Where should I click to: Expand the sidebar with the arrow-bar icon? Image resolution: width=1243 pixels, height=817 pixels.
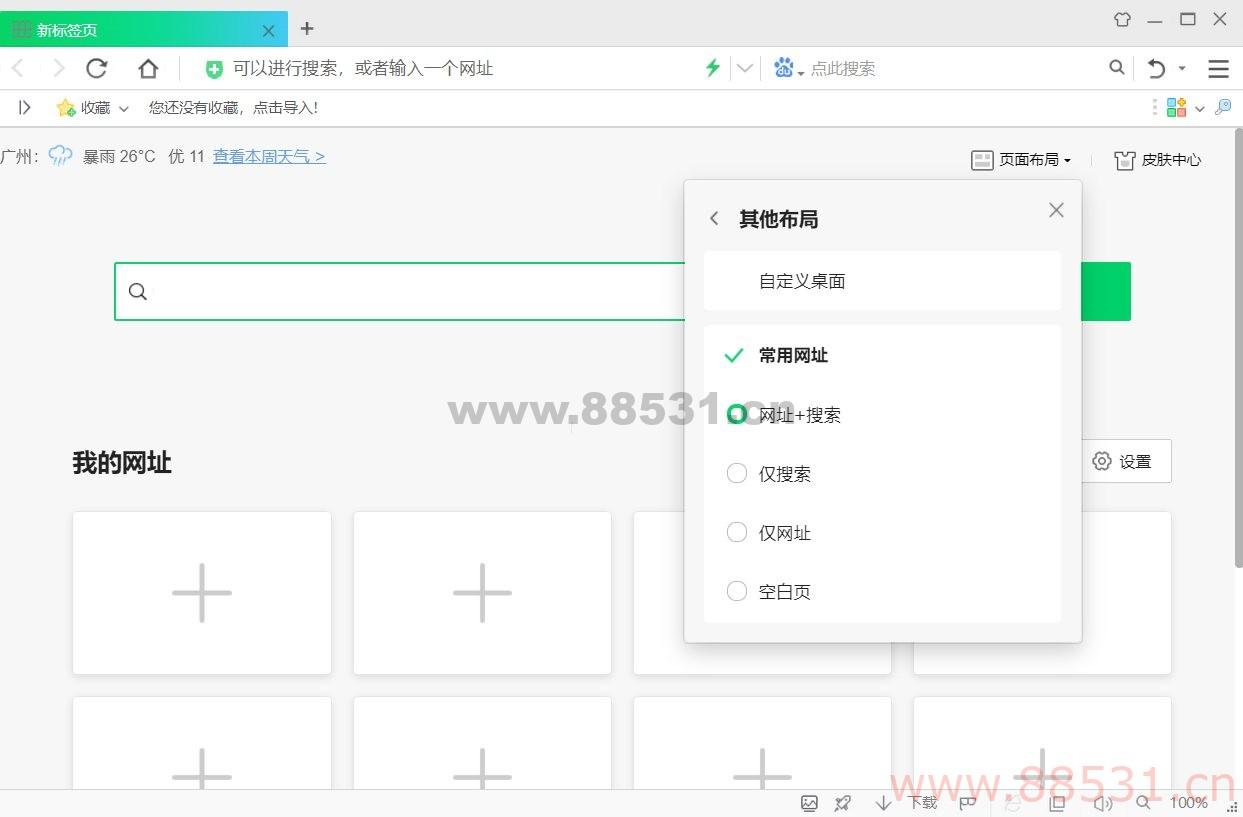pos(25,107)
